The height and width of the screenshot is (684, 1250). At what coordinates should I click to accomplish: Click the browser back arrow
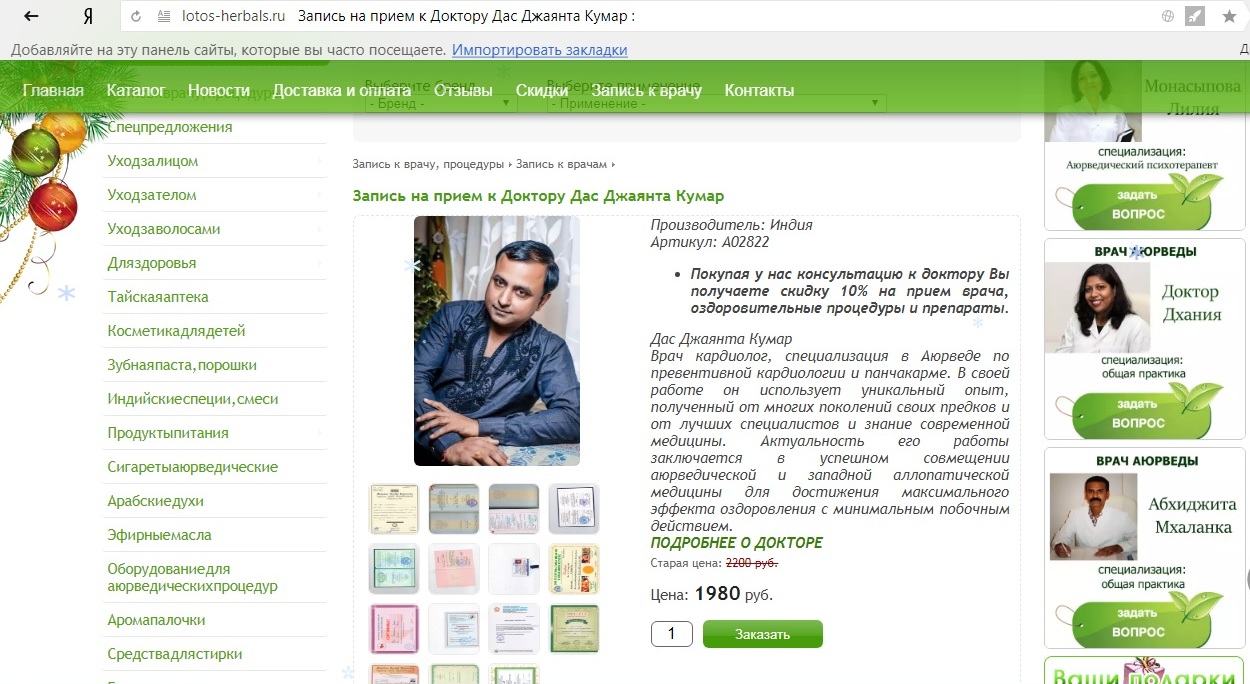point(31,16)
